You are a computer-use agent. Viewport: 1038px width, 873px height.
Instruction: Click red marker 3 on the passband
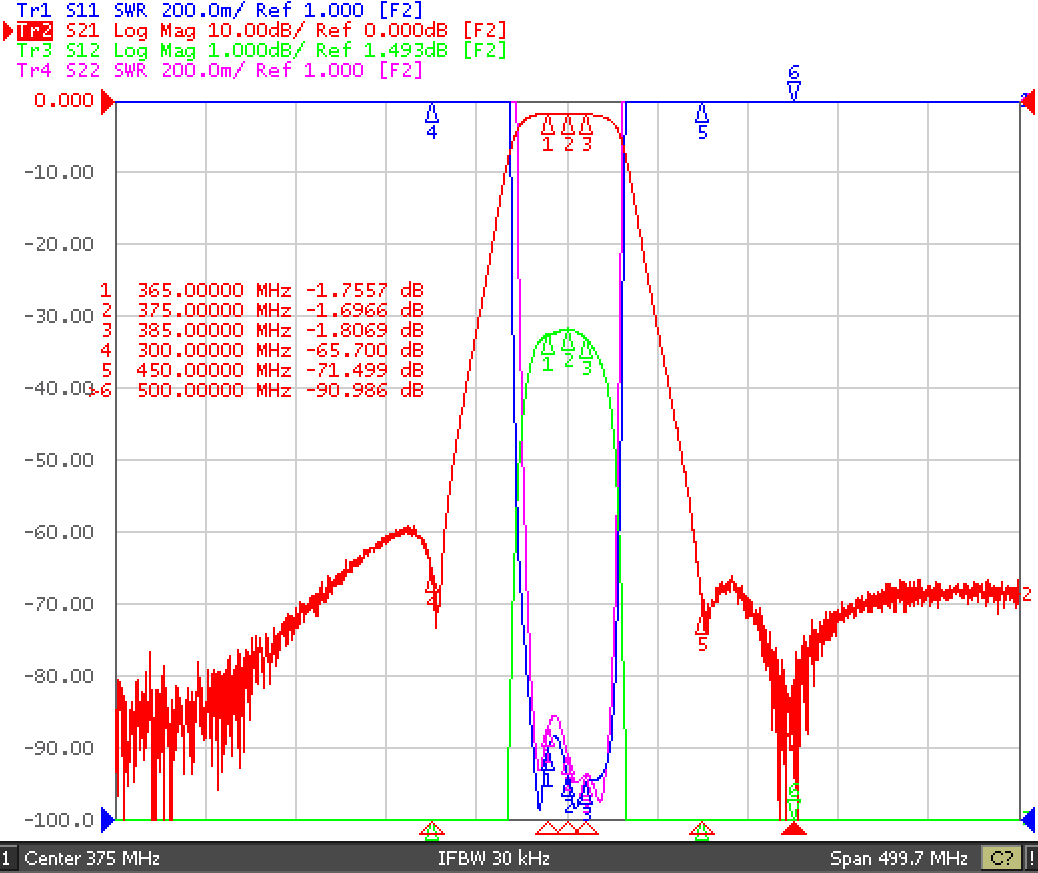tap(587, 133)
